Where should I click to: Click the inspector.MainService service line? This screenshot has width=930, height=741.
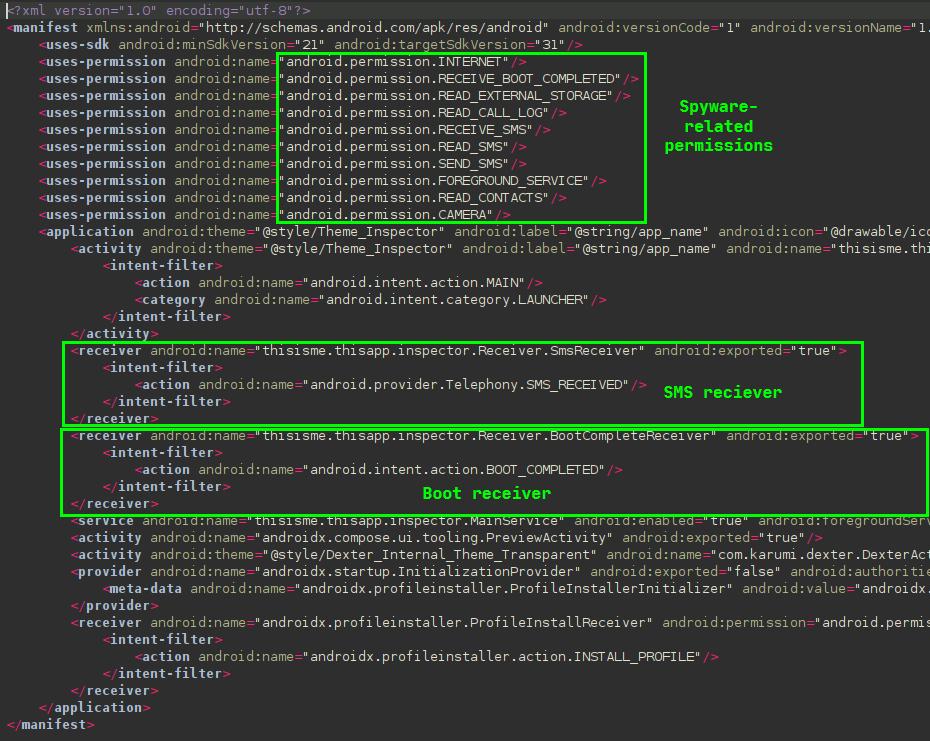click(501, 520)
